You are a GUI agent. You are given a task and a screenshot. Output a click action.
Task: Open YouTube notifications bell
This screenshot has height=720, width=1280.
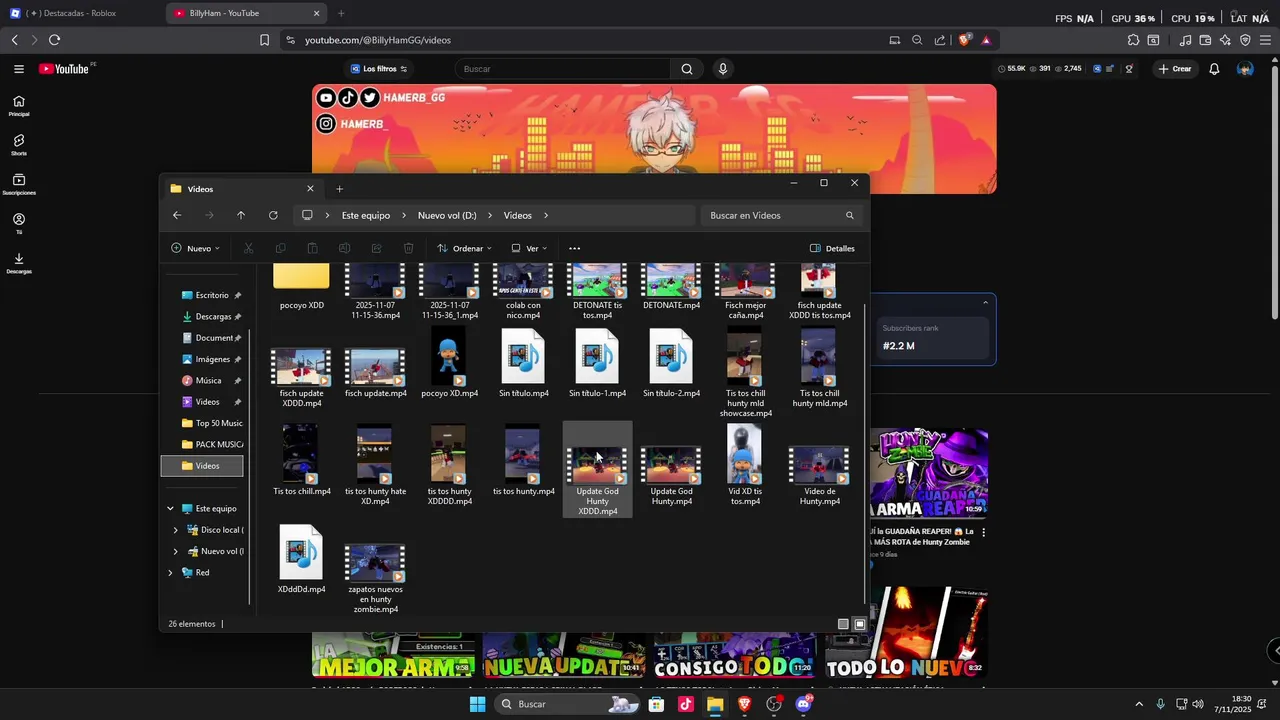pos(1214,69)
